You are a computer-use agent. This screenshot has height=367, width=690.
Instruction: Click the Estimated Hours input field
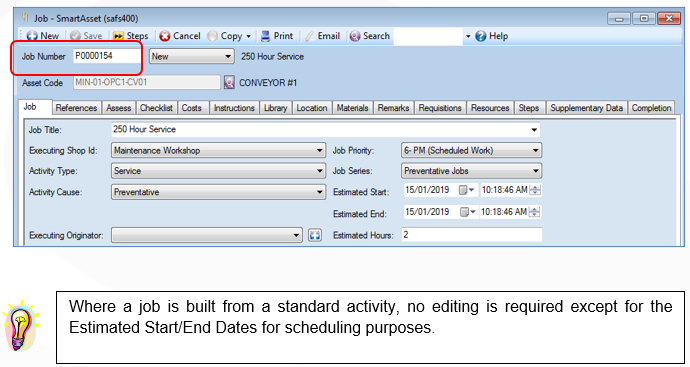472,235
